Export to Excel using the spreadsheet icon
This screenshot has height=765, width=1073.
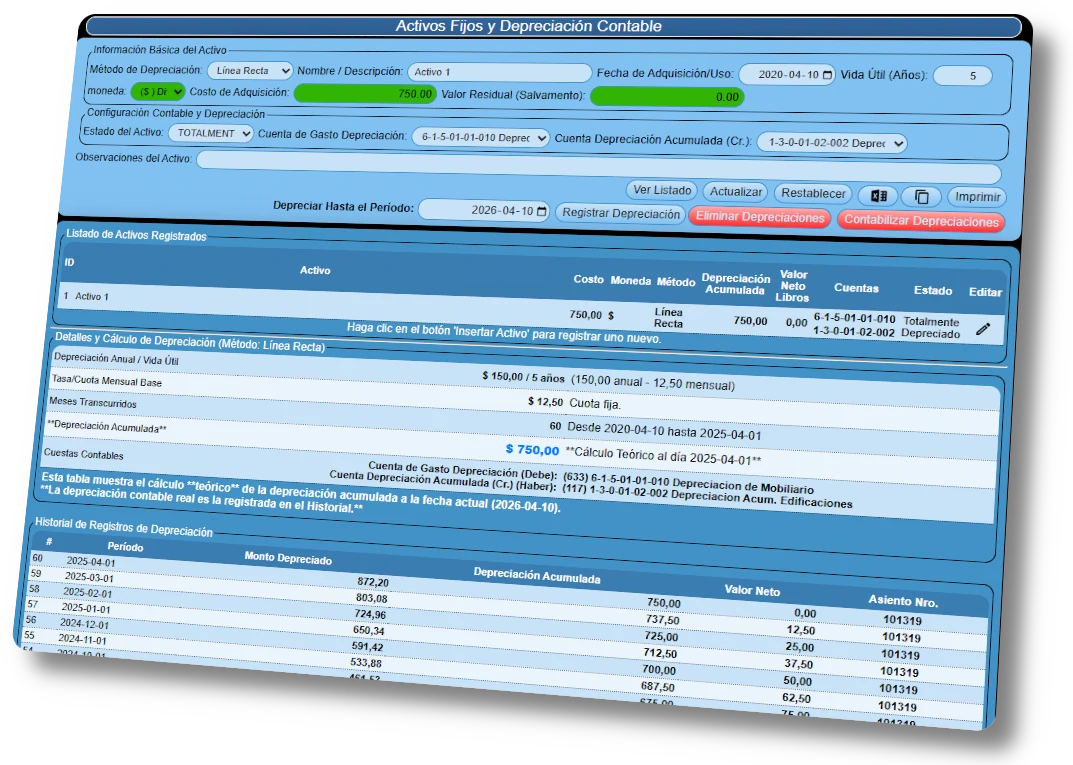click(x=877, y=196)
